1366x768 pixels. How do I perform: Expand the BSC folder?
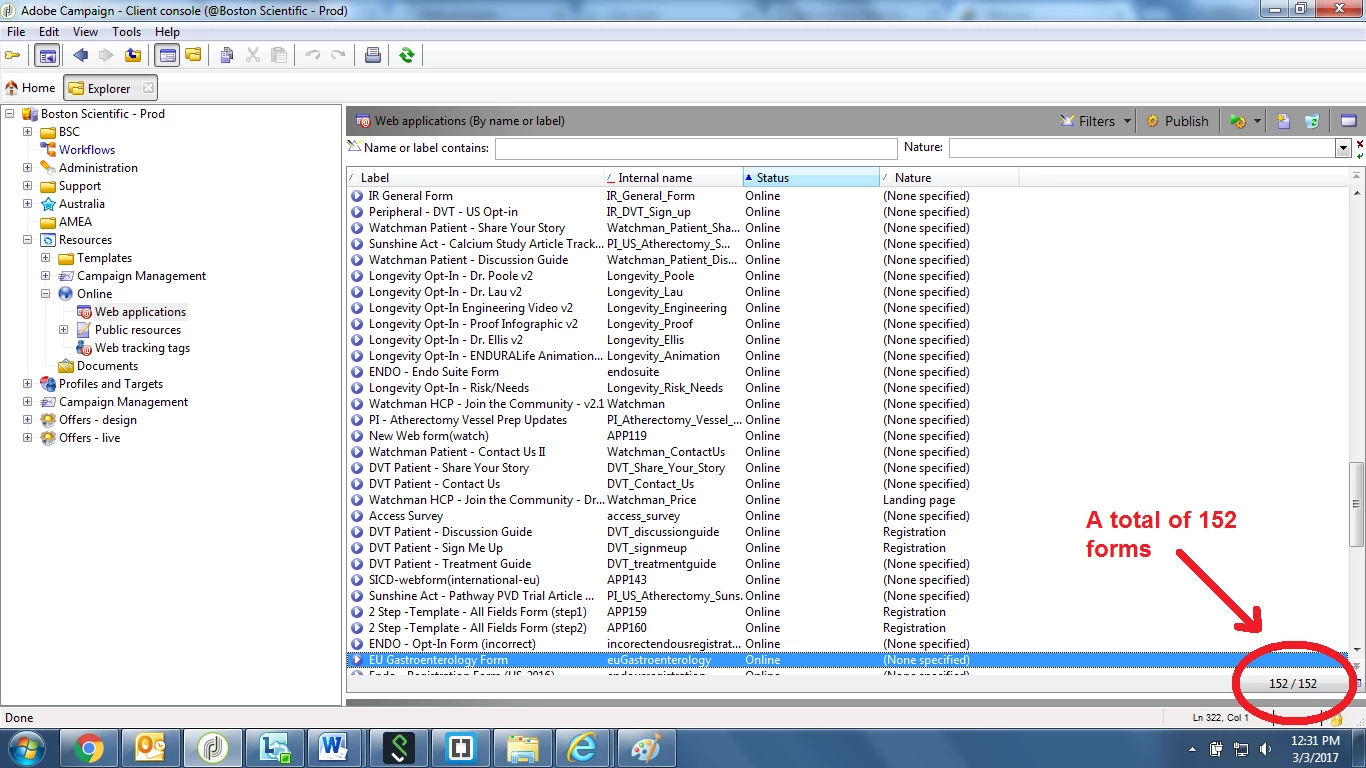[27, 132]
